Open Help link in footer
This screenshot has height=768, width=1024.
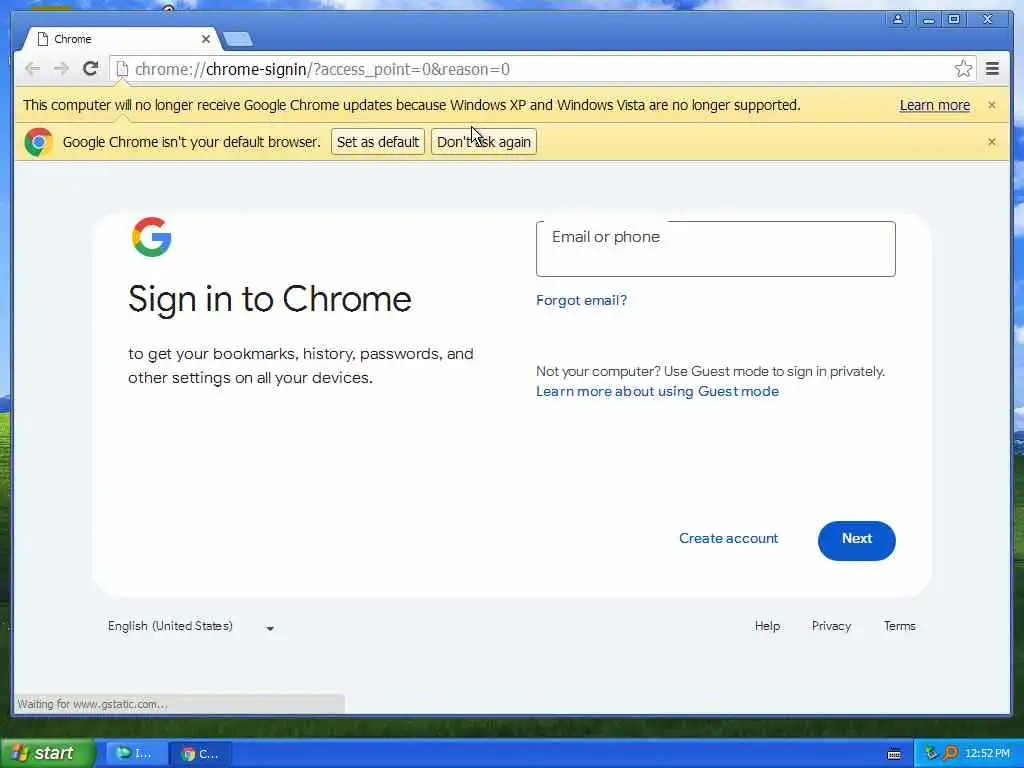pos(767,626)
